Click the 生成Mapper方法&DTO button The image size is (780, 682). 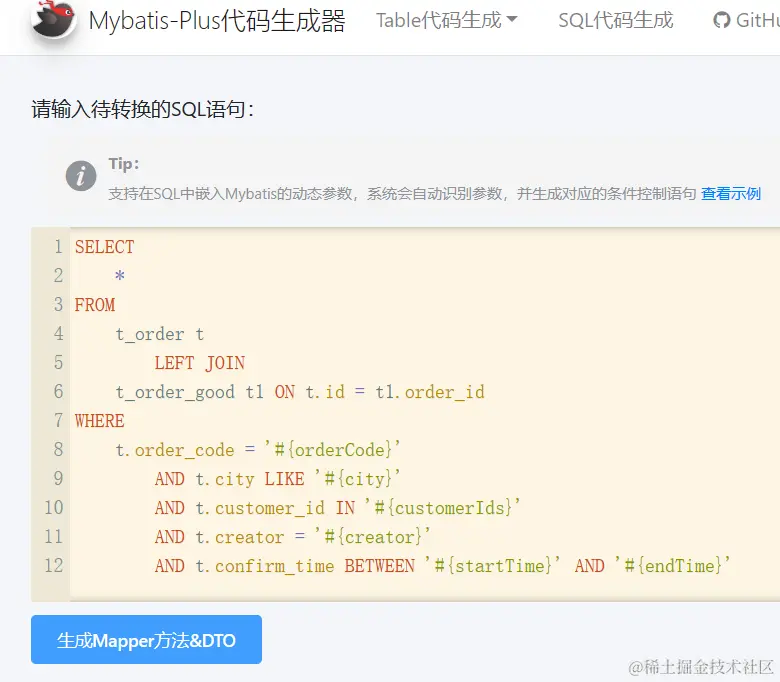(146, 639)
